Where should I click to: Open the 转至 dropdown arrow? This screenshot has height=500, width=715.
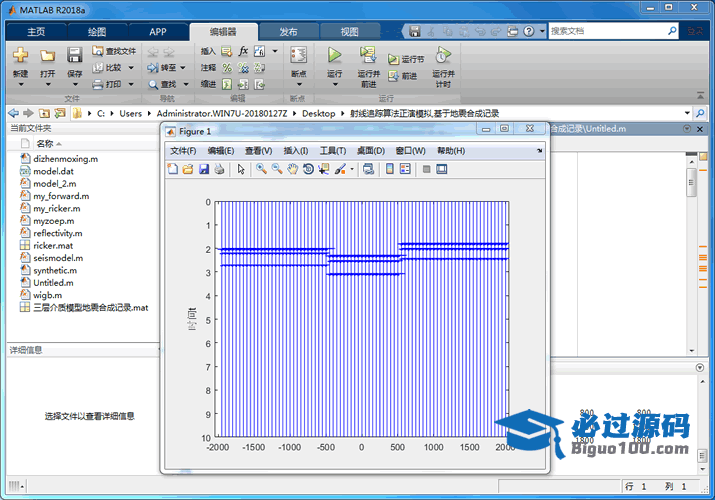pyautogui.click(x=183, y=68)
